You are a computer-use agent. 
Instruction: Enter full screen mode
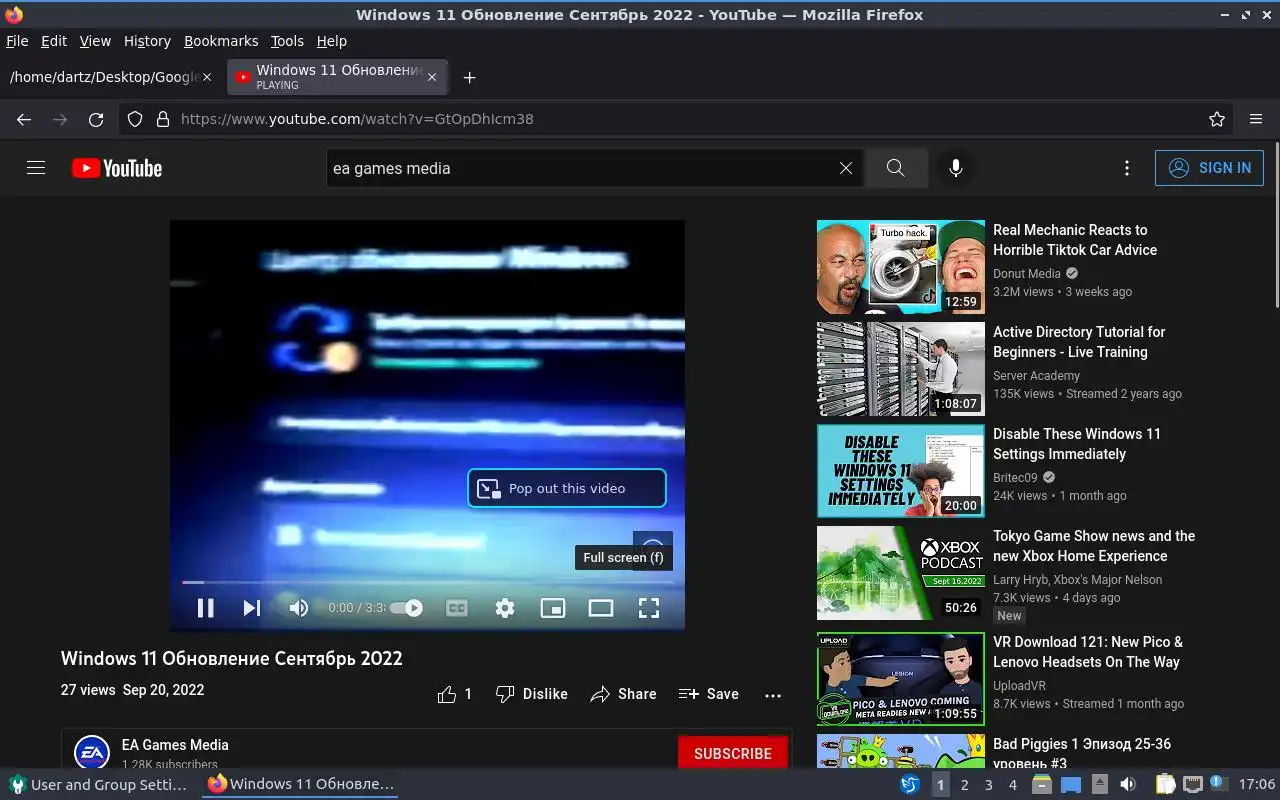(x=649, y=608)
